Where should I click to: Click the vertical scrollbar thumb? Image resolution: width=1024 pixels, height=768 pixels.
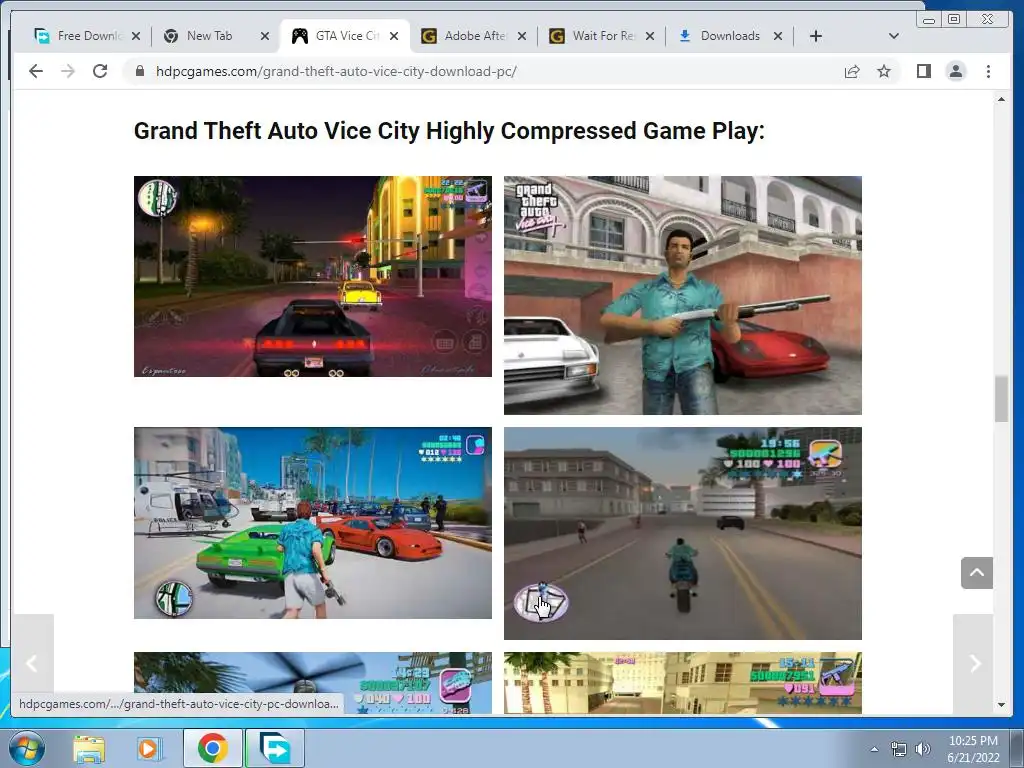[1001, 399]
